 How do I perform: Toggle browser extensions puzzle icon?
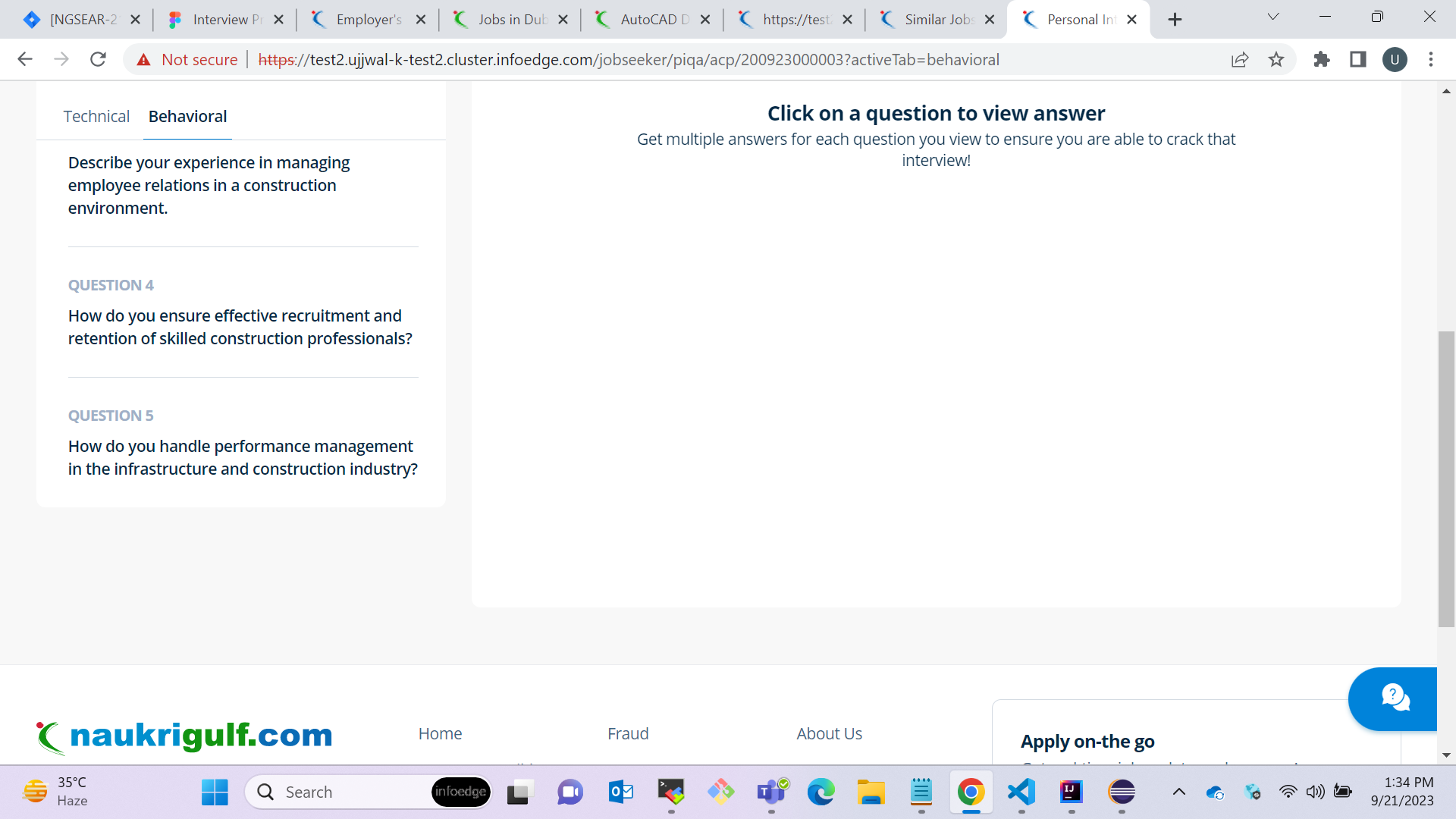(1320, 60)
